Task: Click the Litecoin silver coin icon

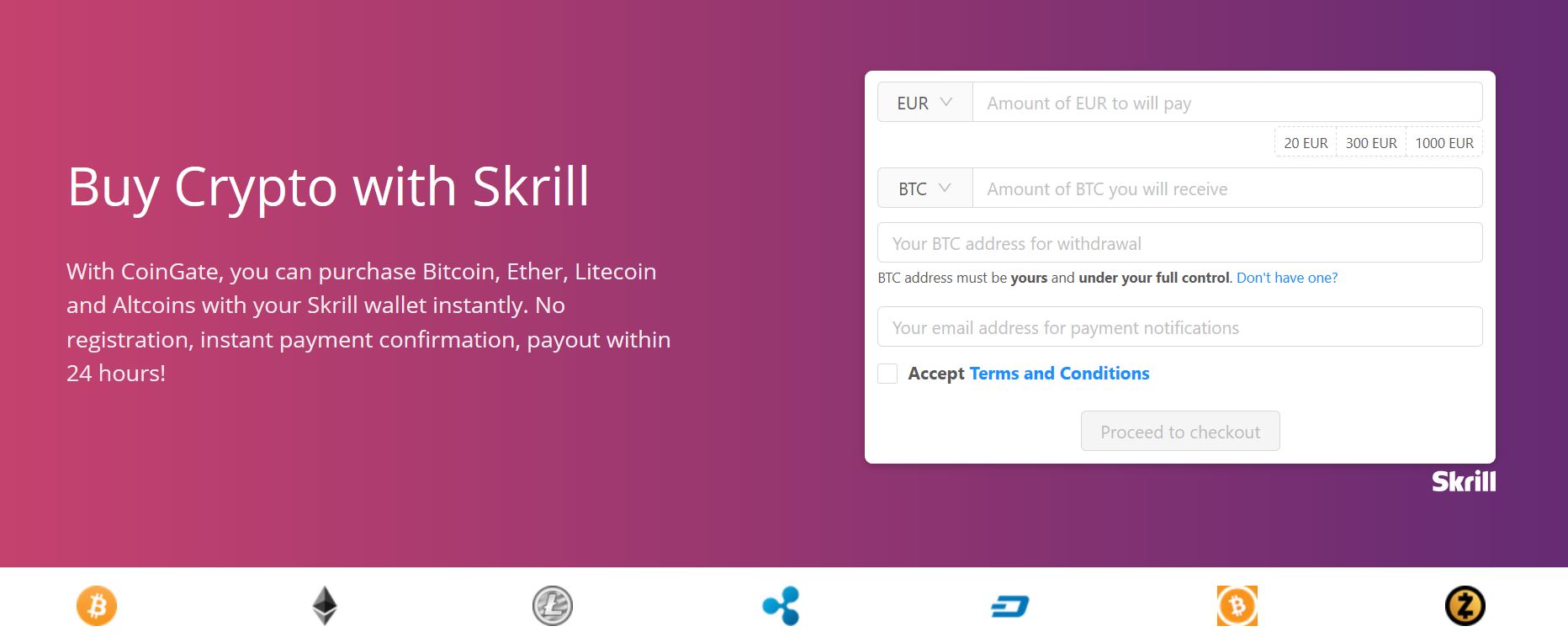Action: pos(553,606)
